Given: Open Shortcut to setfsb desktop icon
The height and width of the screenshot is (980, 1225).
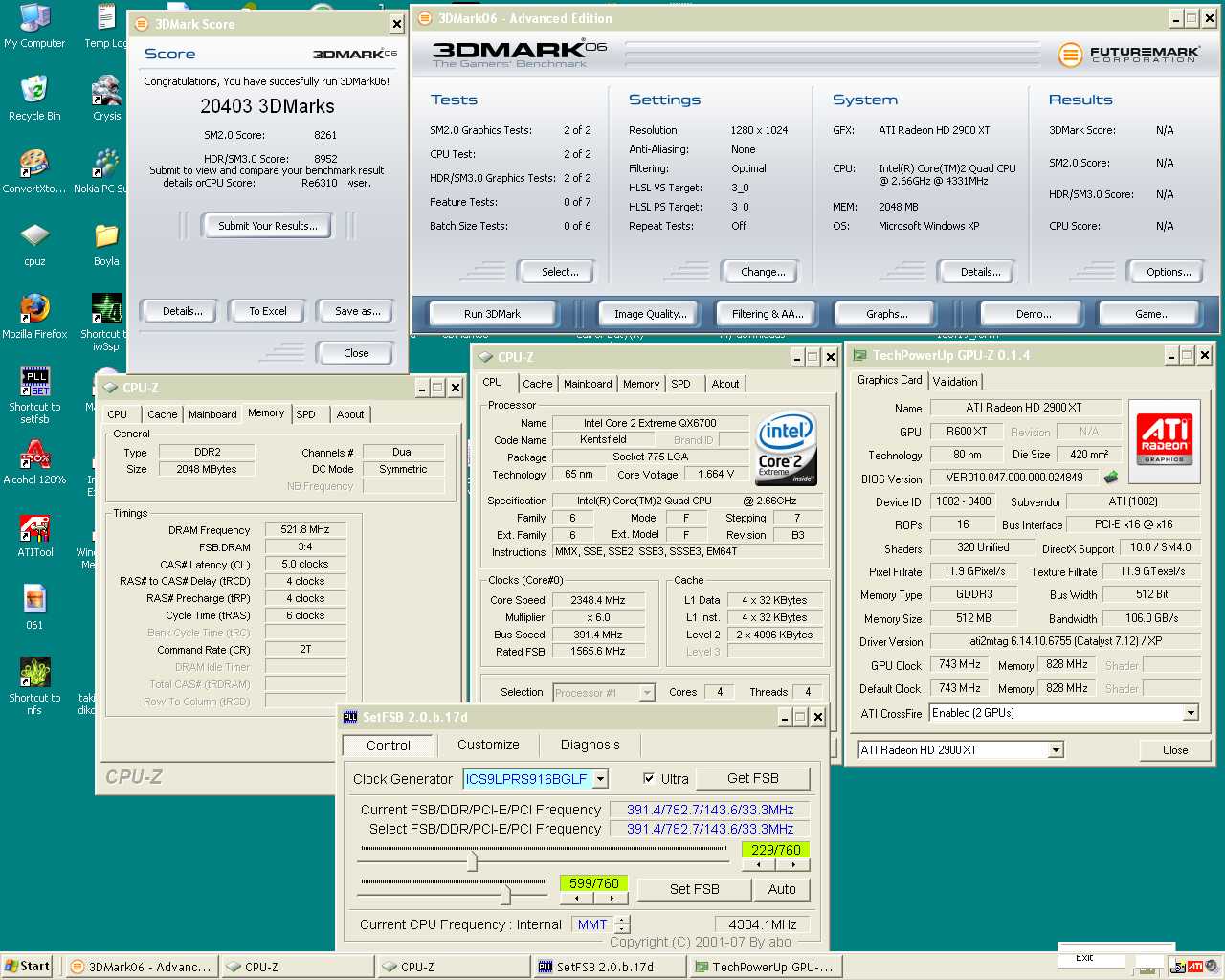Looking at the screenshot, I should pos(34,395).
